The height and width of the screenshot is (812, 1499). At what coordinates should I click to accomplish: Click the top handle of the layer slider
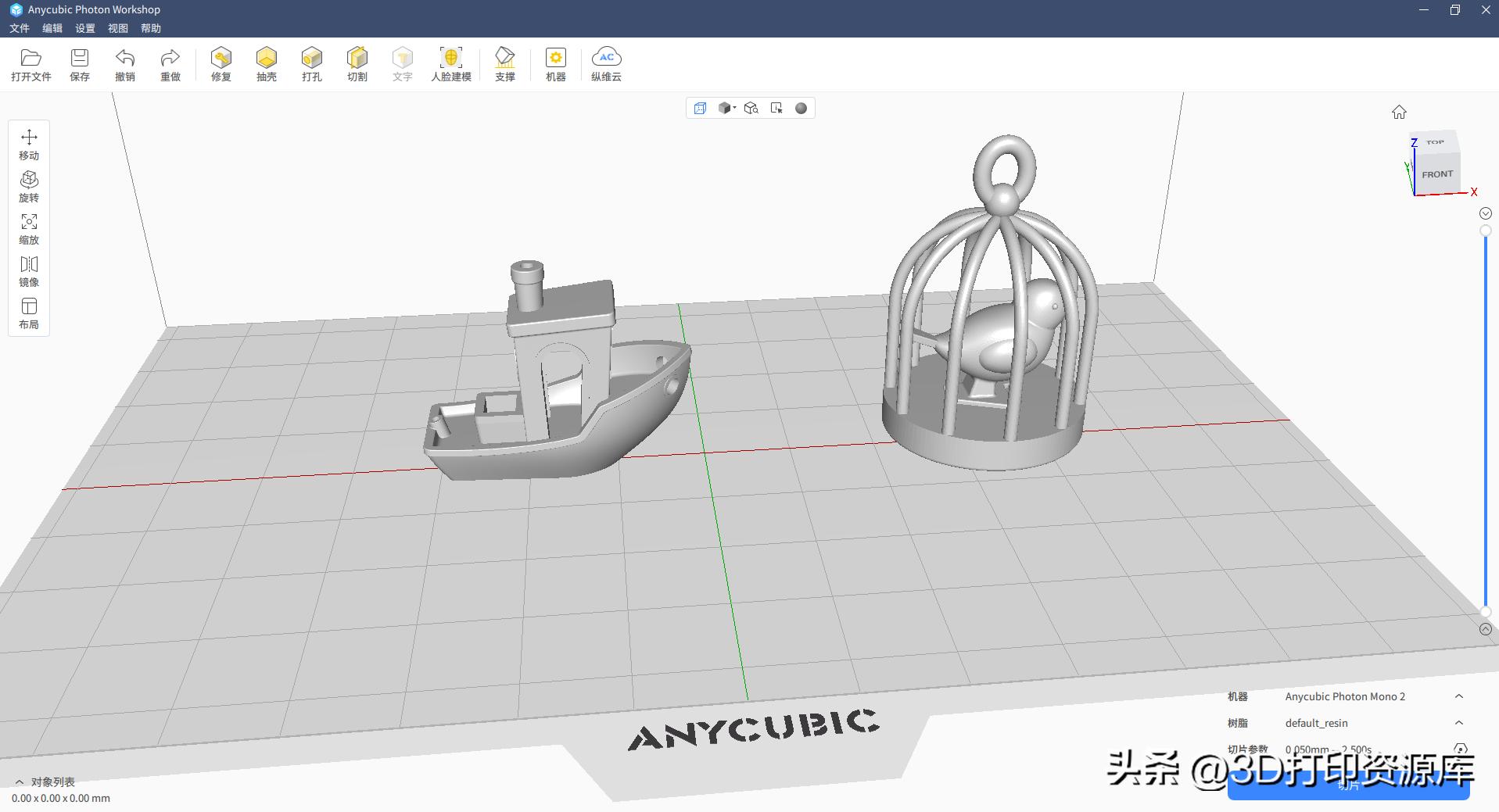1485,231
